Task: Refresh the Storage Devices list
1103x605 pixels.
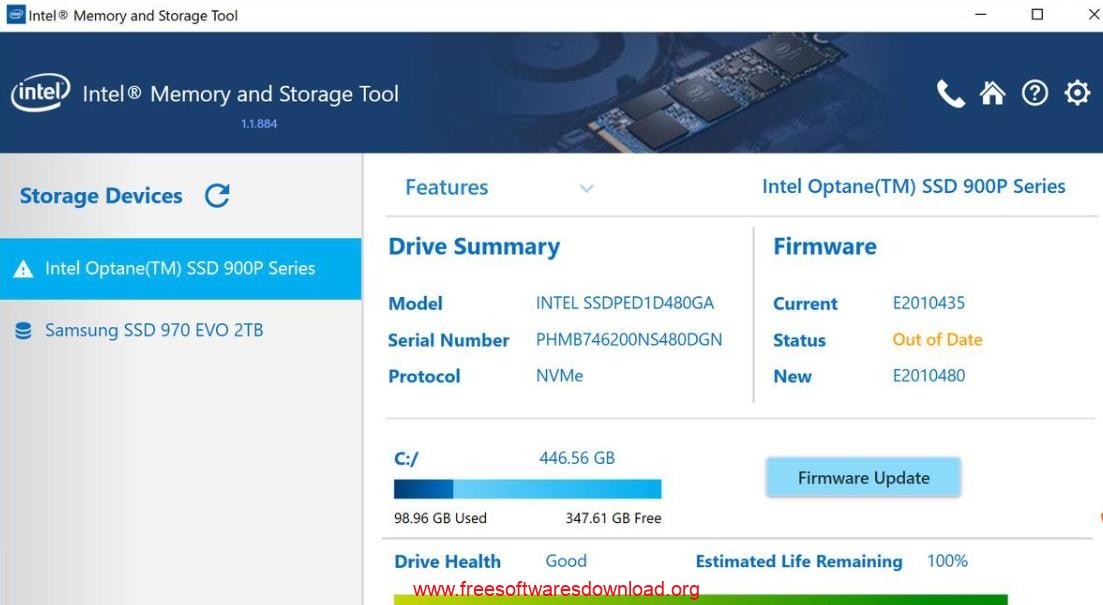Action: pyautogui.click(x=217, y=195)
